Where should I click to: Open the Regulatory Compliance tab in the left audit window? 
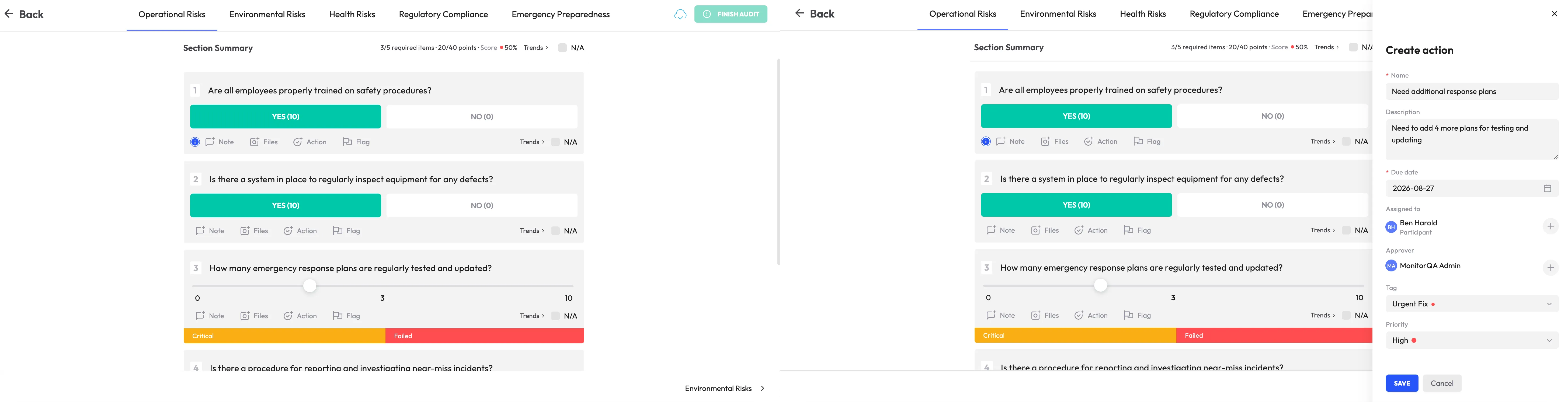click(443, 14)
